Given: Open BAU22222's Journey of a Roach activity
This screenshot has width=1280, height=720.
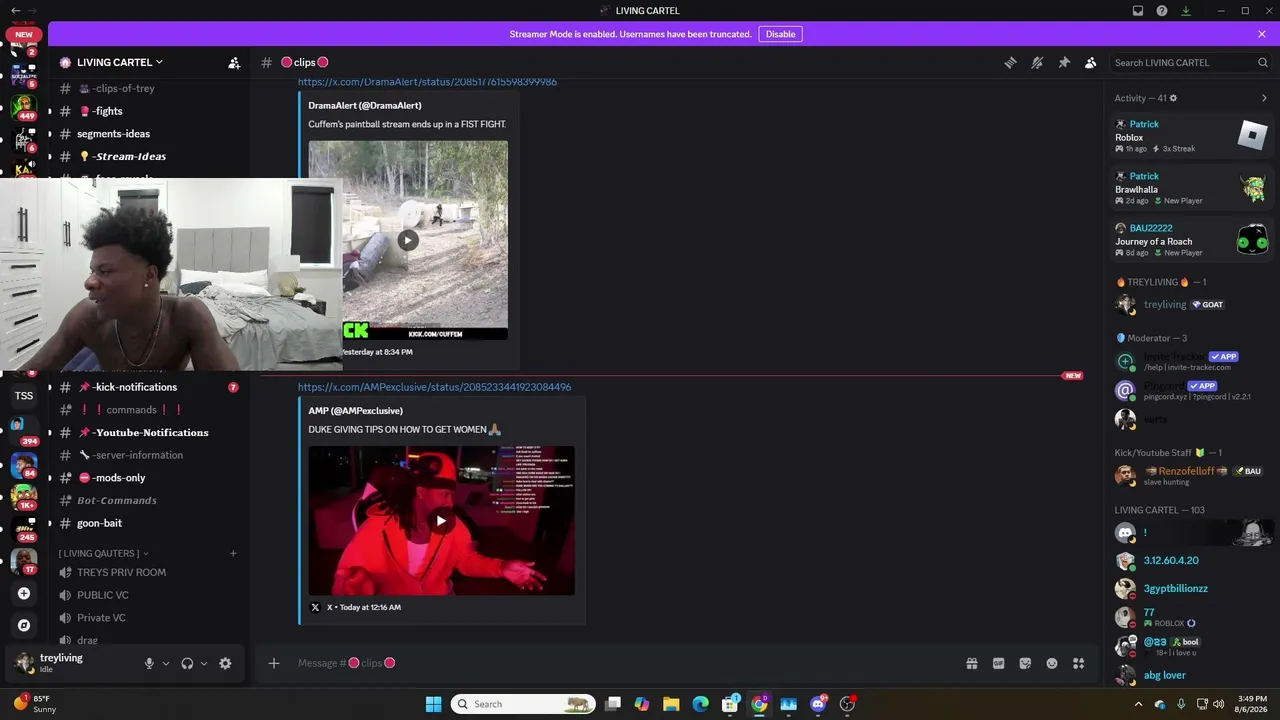Looking at the screenshot, I should pyautogui.click(x=1191, y=240).
